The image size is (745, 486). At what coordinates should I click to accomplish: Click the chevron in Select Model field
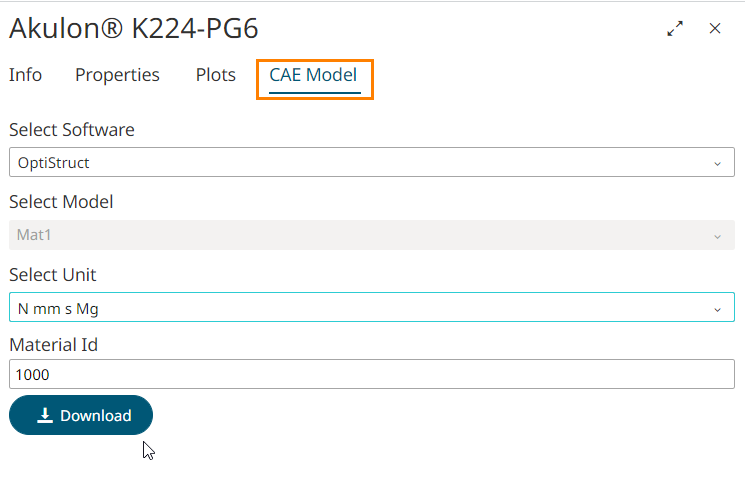(x=717, y=236)
